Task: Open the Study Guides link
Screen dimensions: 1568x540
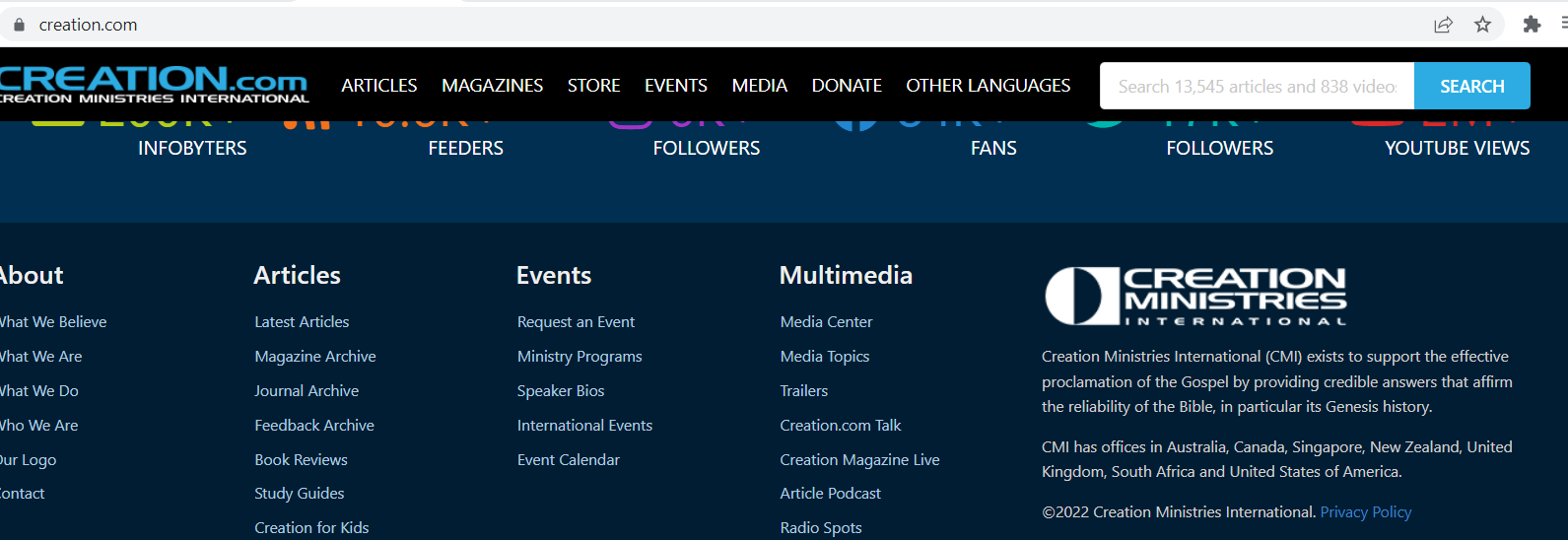Action: [x=300, y=494]
